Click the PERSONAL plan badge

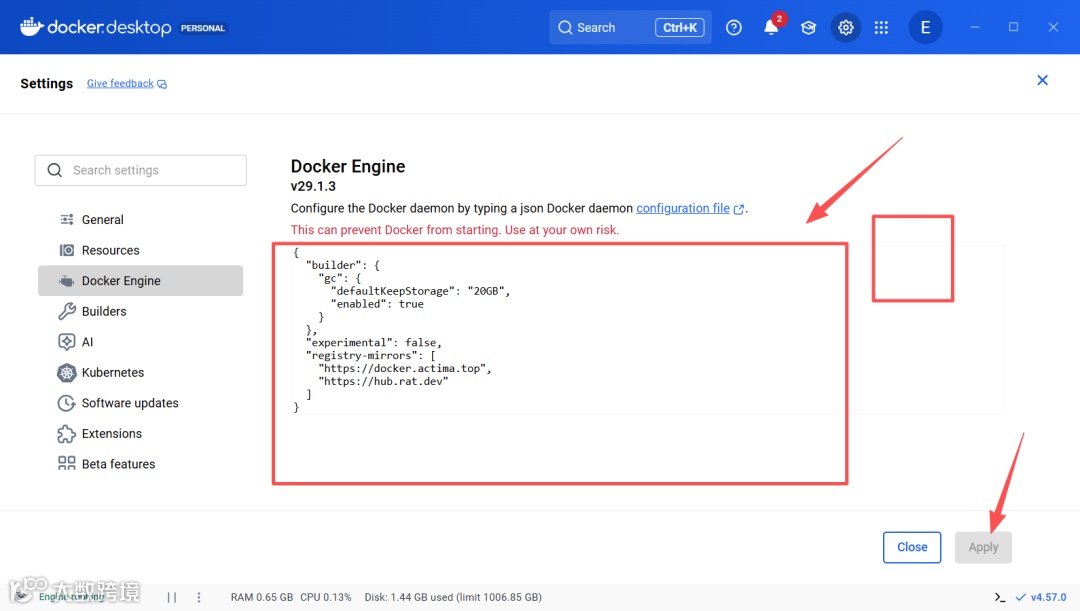(x=202, y=28)
